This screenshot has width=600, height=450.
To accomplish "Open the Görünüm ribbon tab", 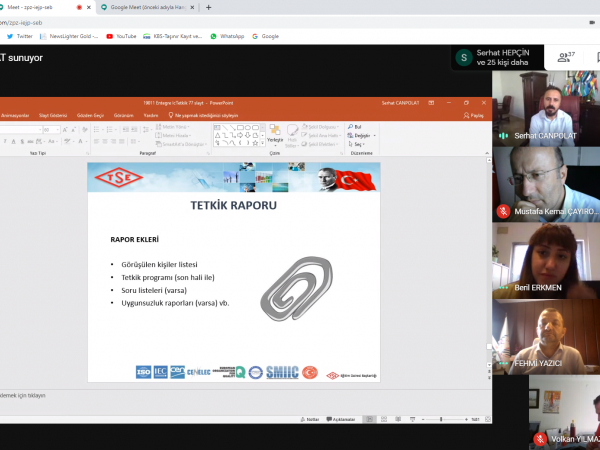I will click(124, 115).
